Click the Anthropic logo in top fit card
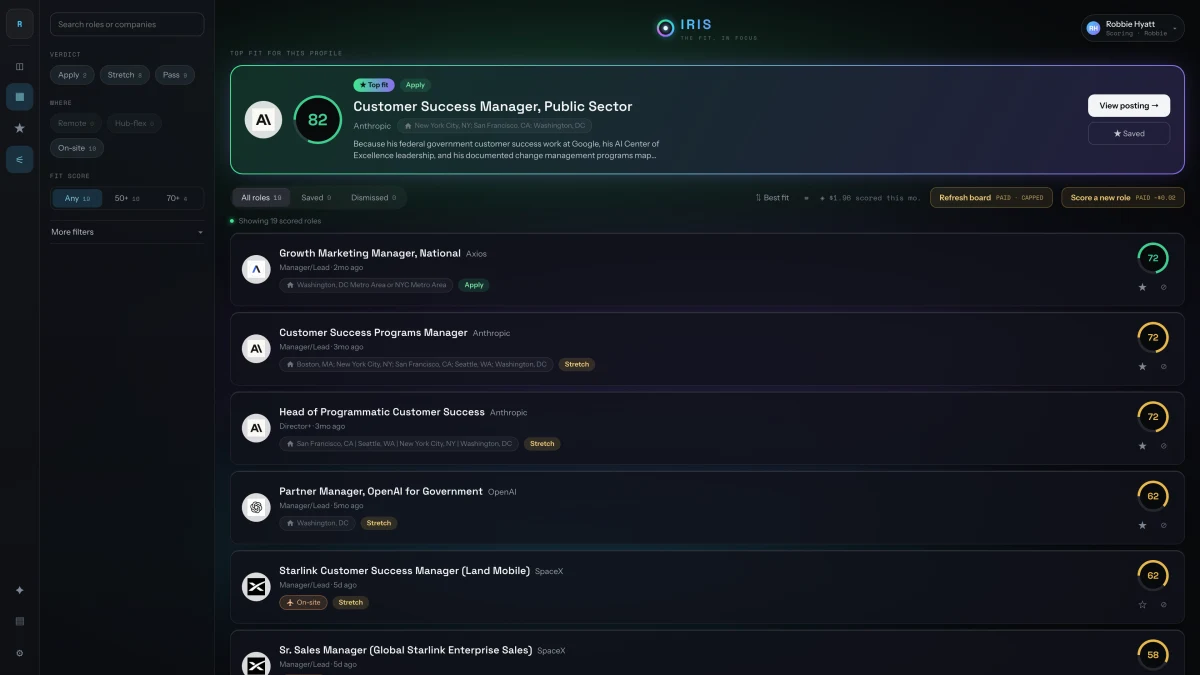The image size is (1200, 675). tap(263, 120)
